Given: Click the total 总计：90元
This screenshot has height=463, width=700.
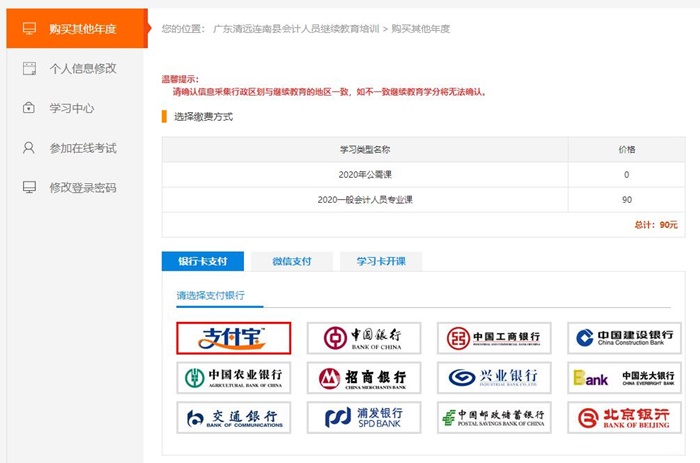Looking at the screenshot, I should (x=656, y=225).
